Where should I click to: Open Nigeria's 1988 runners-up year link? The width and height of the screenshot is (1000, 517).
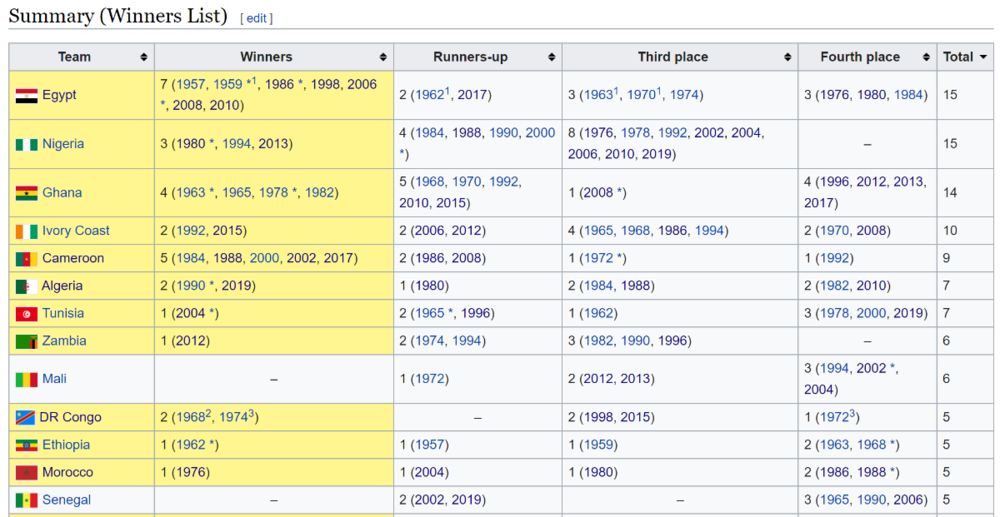466,133
